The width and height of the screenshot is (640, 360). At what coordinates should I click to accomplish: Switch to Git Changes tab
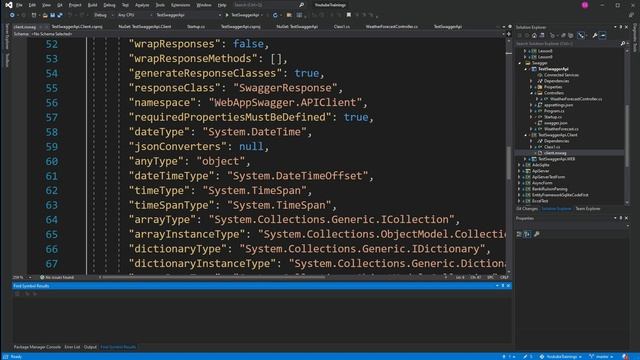(x=527, y=209)
